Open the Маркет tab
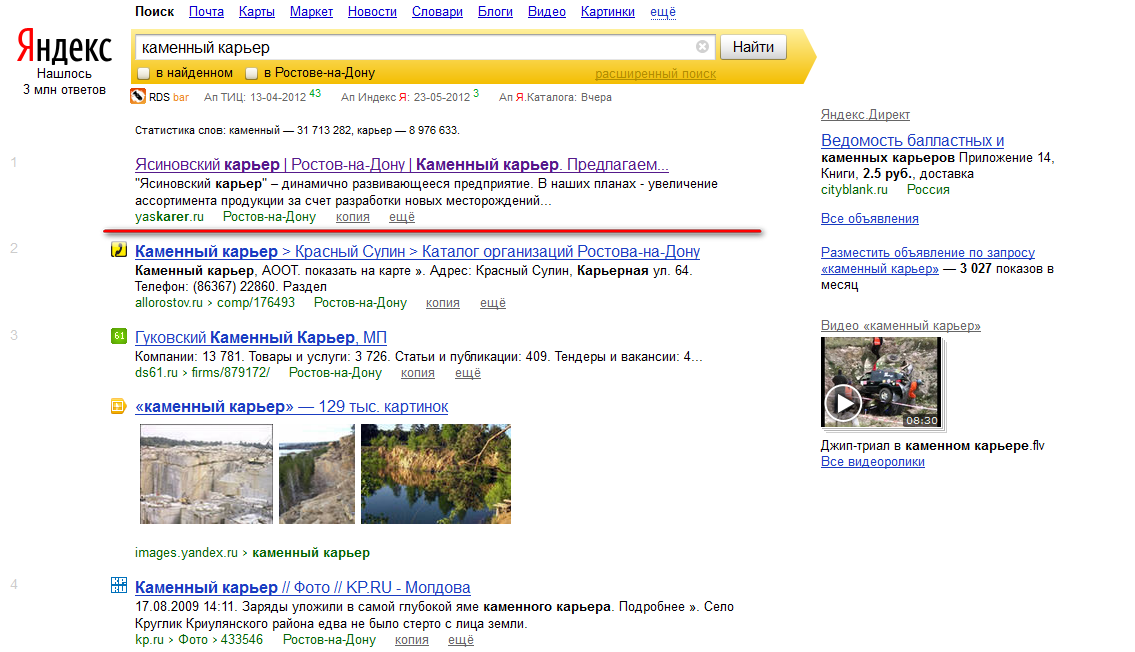 click(x=311, y=12)
